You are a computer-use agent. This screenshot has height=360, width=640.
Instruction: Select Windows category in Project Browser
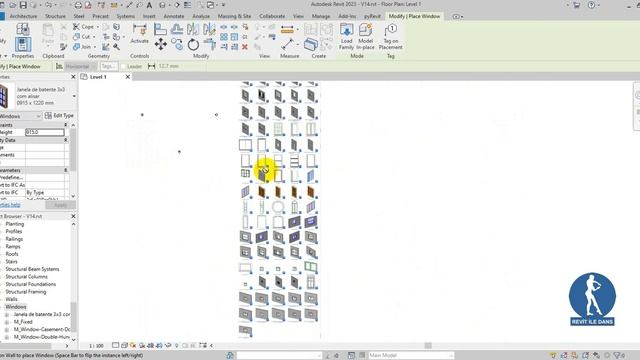[16, 307]
